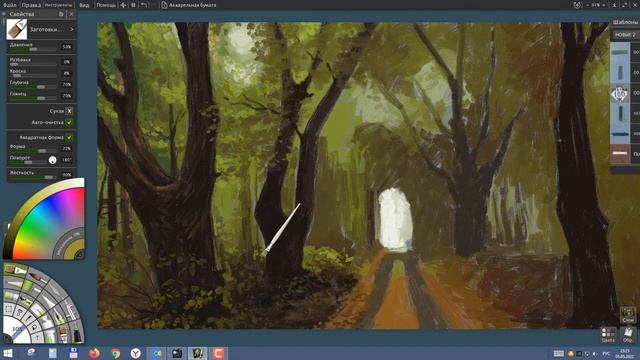Open the Правка menu
Viewport: 640px width, 360px height.
point(31,5)
